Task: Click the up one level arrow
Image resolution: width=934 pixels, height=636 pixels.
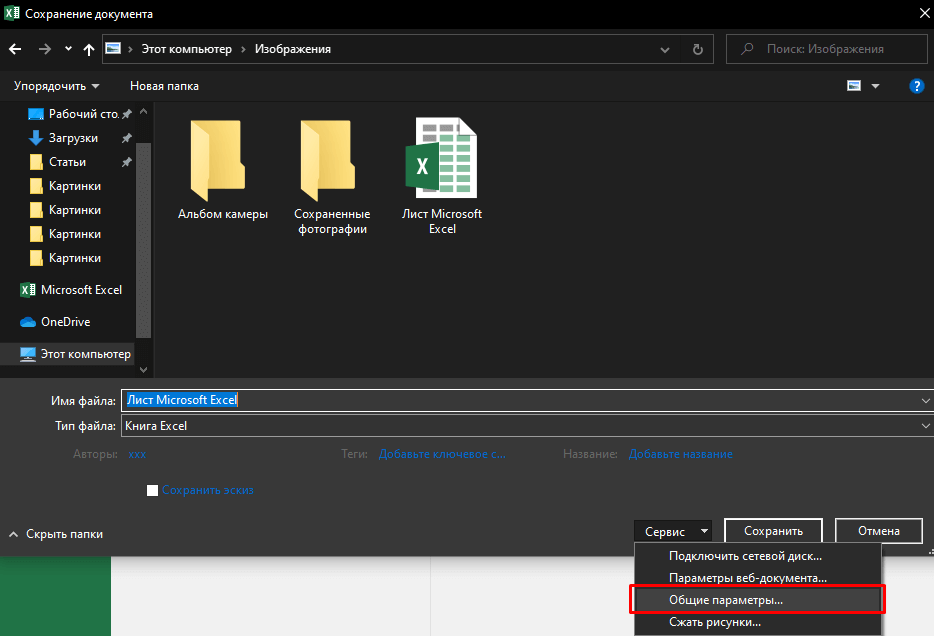Action: click(89, 49)
